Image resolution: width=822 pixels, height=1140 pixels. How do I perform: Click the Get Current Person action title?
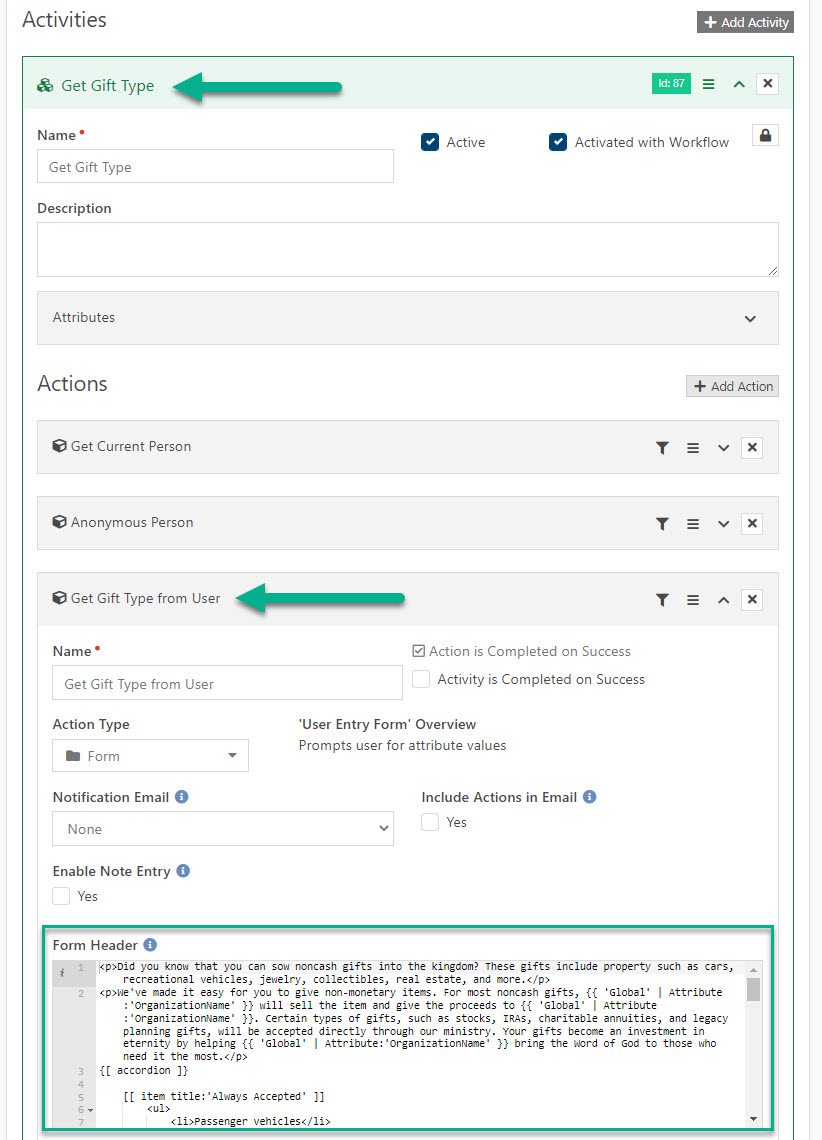[x=131, y=446]
